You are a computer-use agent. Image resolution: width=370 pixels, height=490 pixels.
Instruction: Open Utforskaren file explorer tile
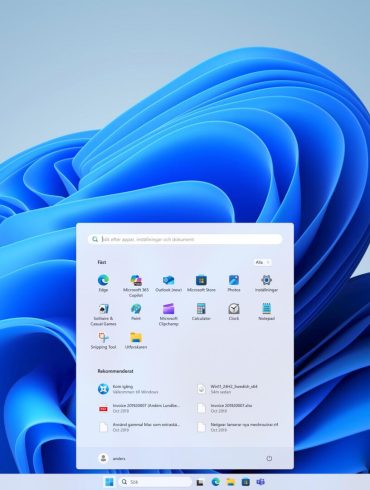(136, 340)
